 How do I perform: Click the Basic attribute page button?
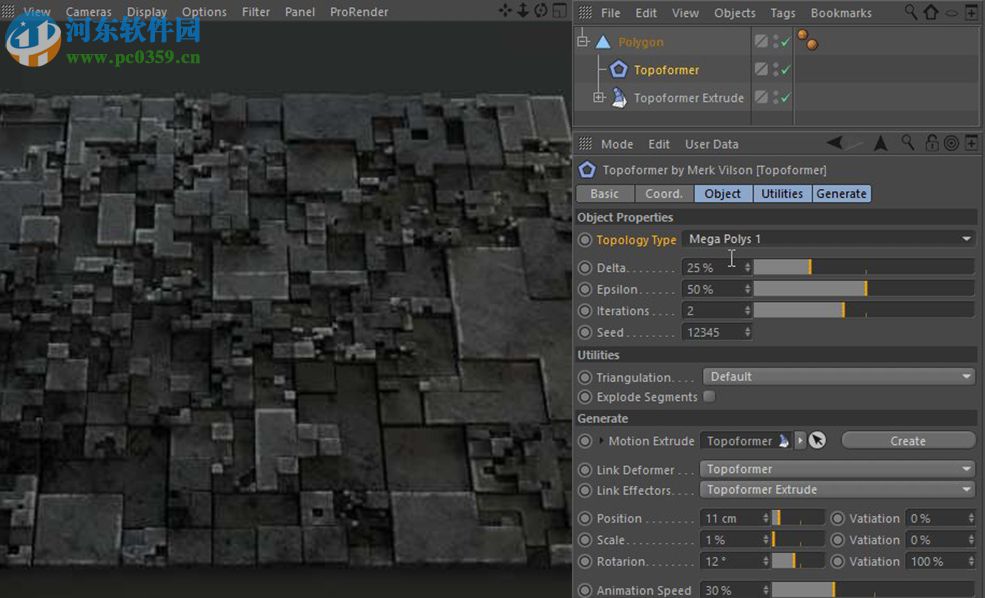coord(604,193)
